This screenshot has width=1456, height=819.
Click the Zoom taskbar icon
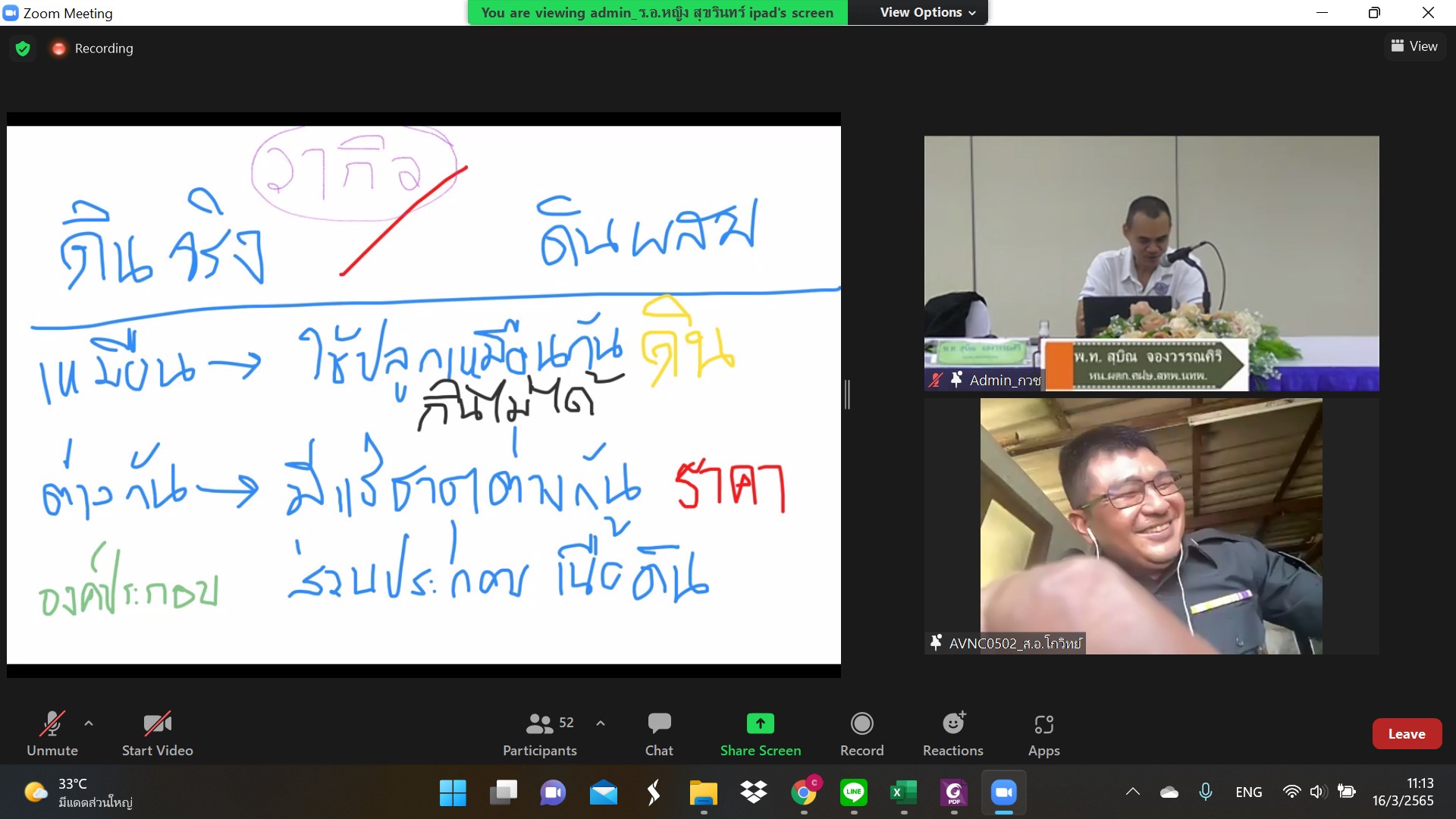(1003, 793)
